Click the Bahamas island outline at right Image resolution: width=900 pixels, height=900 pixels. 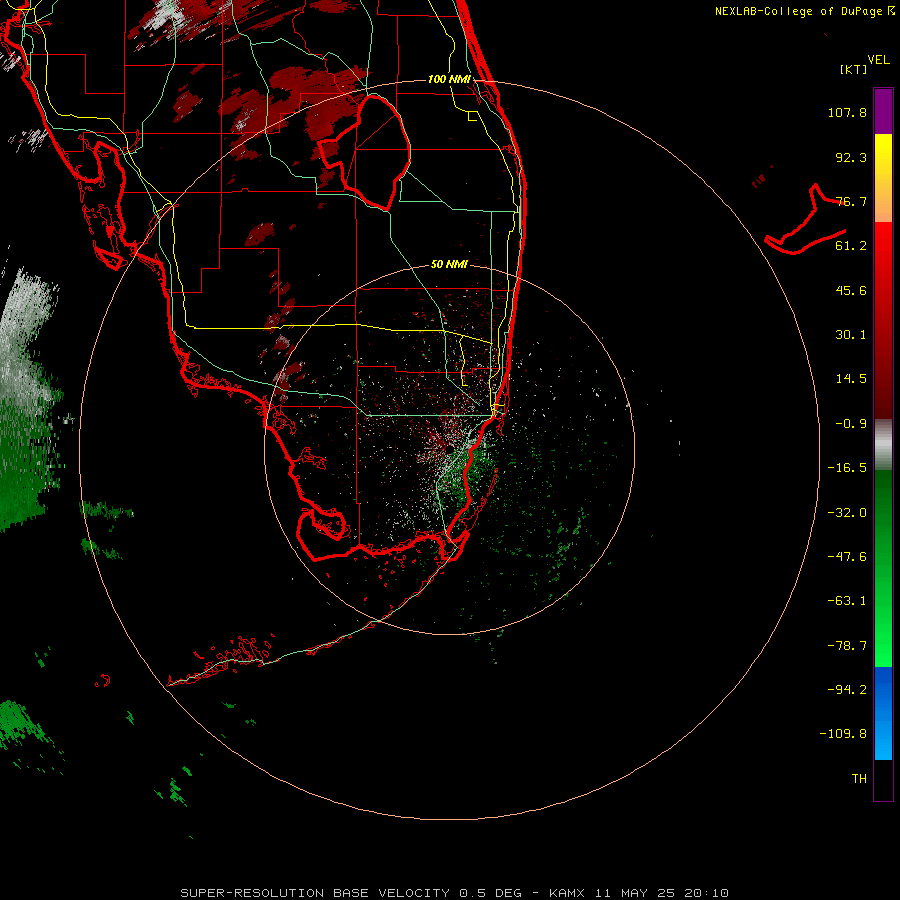pyautogui.click(x=806, y=221)
